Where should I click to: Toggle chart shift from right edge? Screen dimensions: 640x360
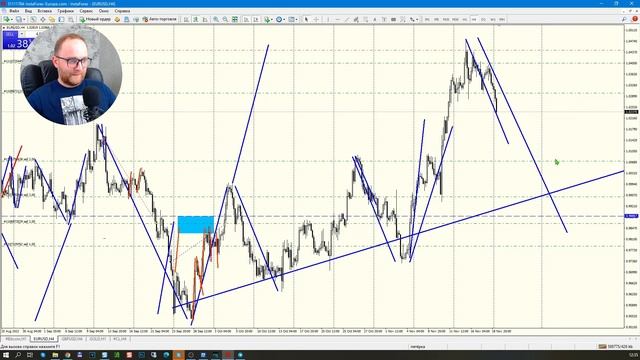coord(256,19)
